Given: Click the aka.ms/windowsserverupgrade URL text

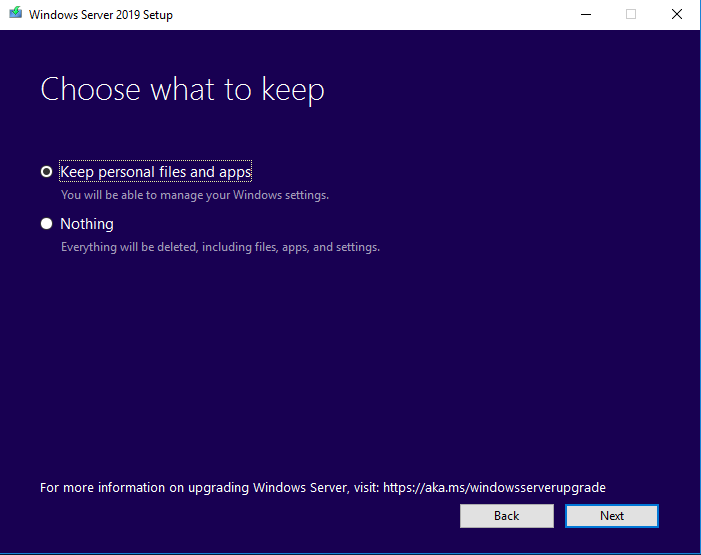Looking at the screenshot, I should (x=494, y=487).
